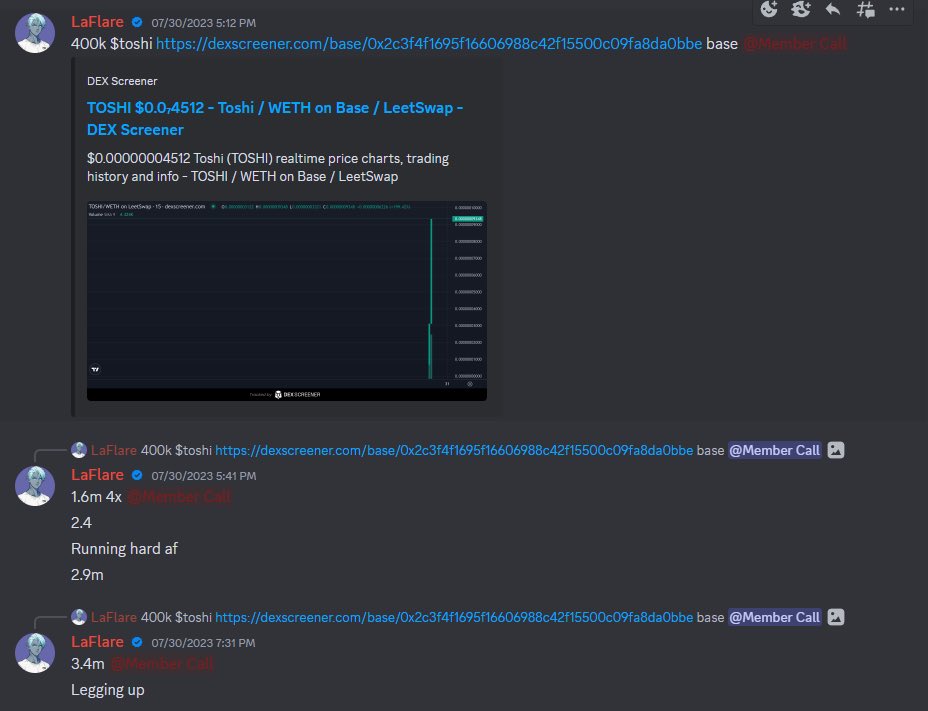Viewport: 928px width, 711px height.
Task: Click the embed description starting '$0.00000004512 Toshi'
Action: (x=268, y=168)
